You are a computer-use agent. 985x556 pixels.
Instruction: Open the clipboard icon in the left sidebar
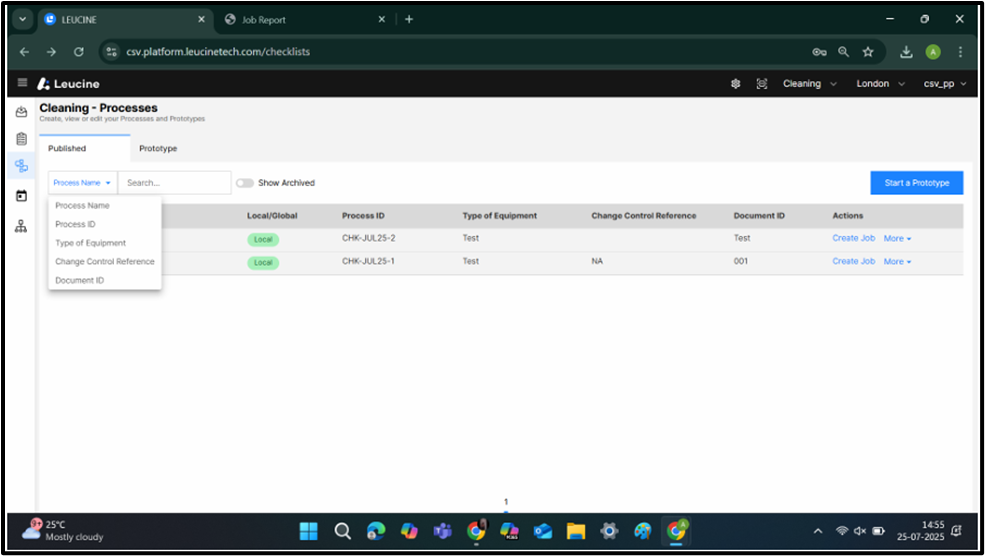click(21, 139)
